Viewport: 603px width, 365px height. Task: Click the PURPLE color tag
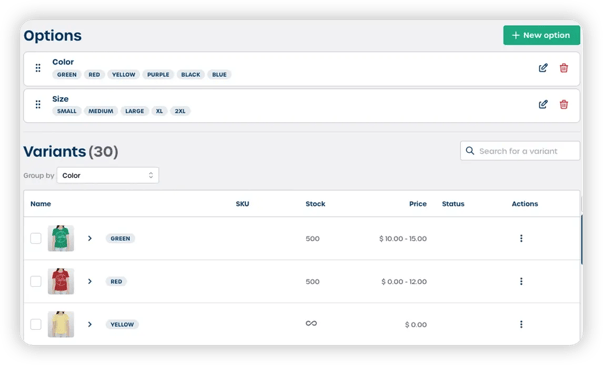tap(158, 75)
